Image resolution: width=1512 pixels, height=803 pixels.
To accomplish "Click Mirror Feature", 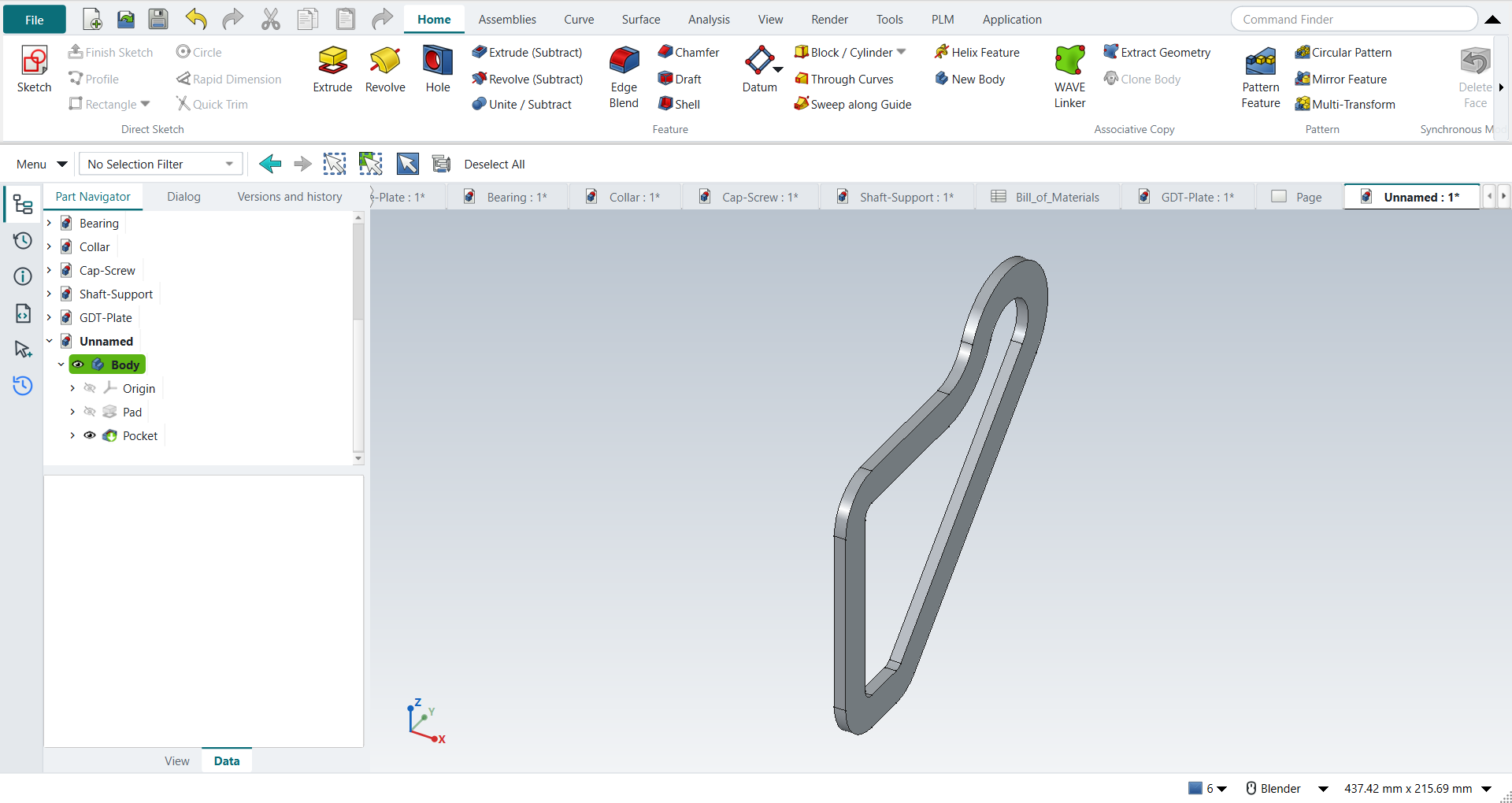I will [x=1341, y=79].
